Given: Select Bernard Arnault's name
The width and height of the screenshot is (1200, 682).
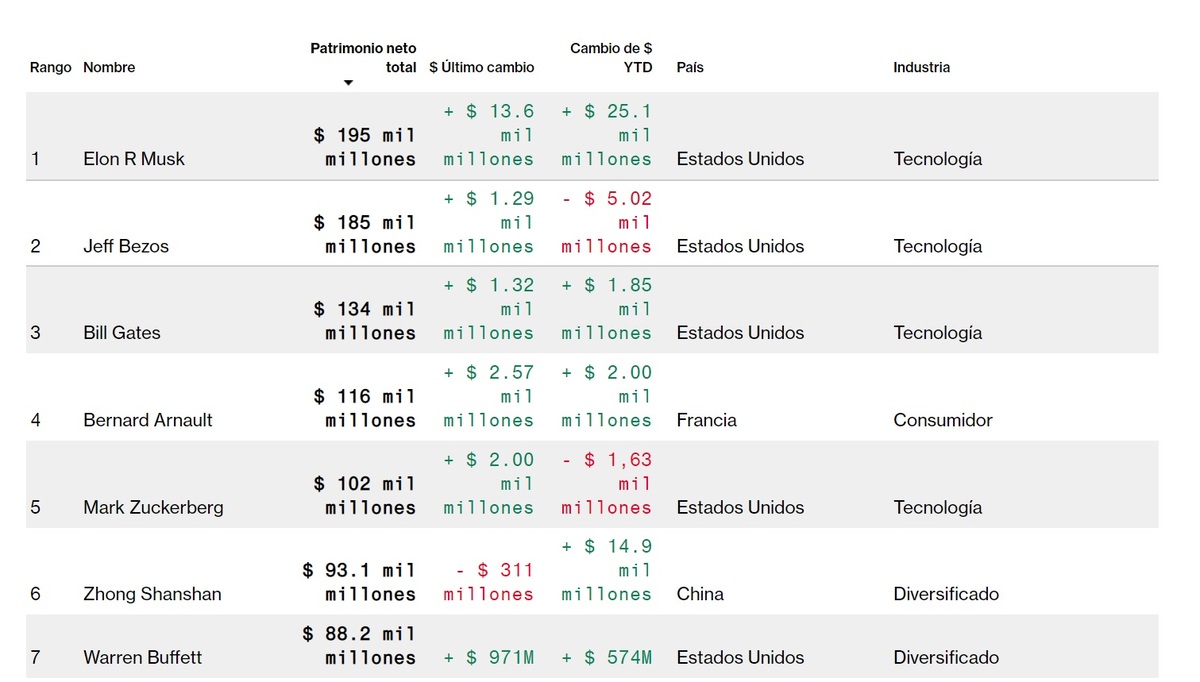Looking at the screenshot, I should tap(148, 420).
